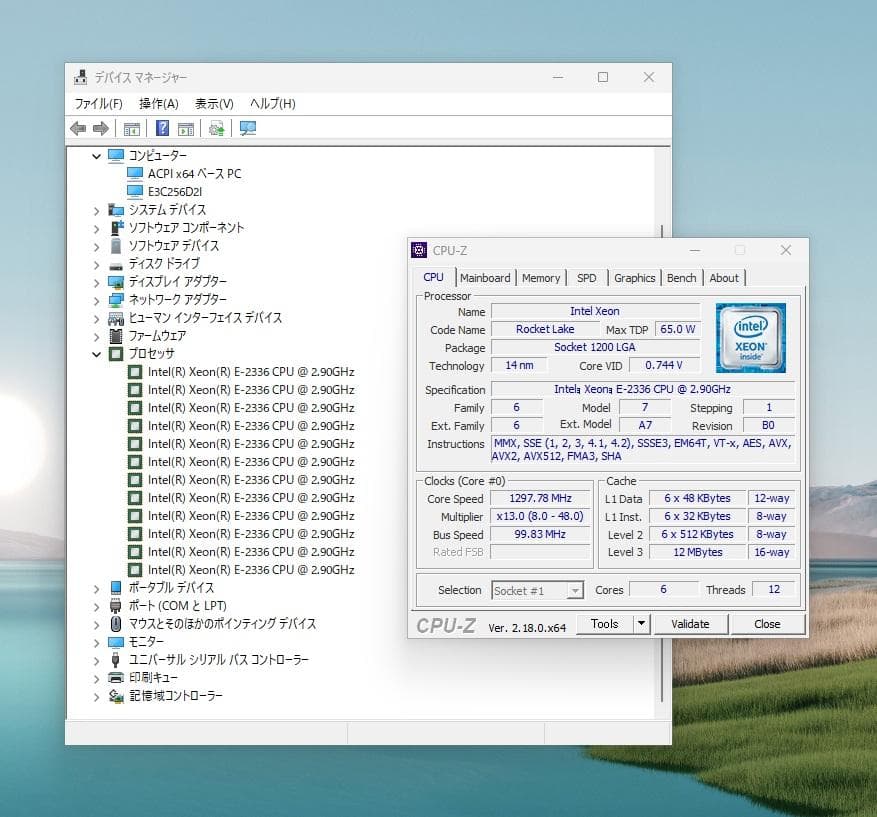877x817 pixels.
Task: Click the Validate button in CPU-Z
Action: (690, 624)
